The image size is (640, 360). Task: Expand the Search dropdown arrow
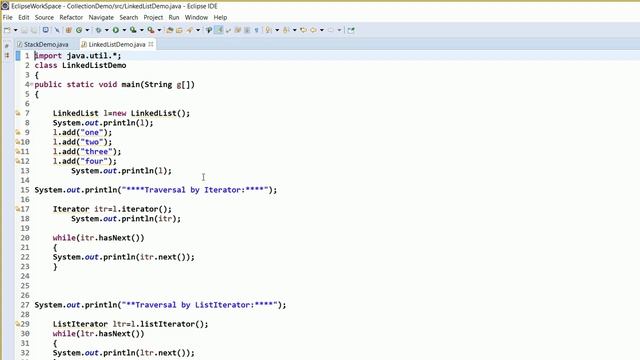(x=198, y=30)
